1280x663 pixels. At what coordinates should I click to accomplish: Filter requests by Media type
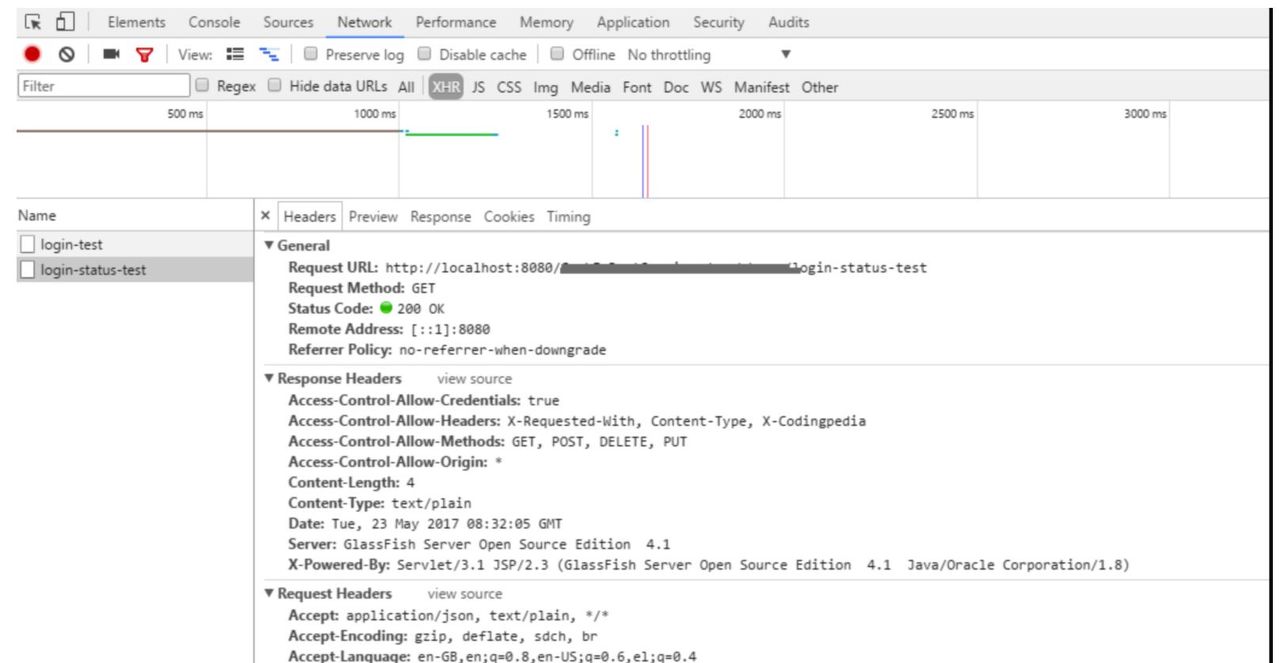click(x=591, y=87)
